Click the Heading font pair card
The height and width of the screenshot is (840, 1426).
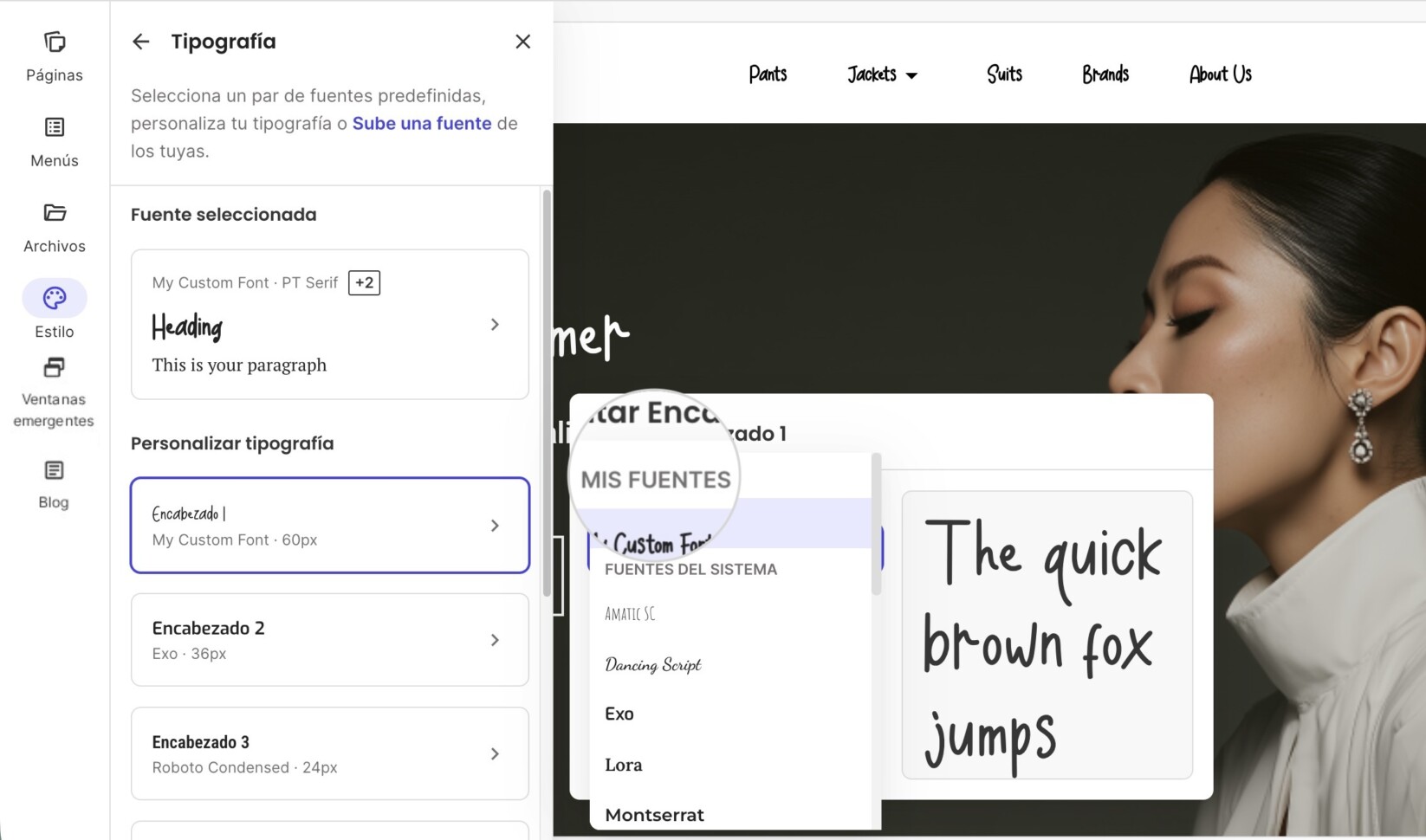[330, 325]
